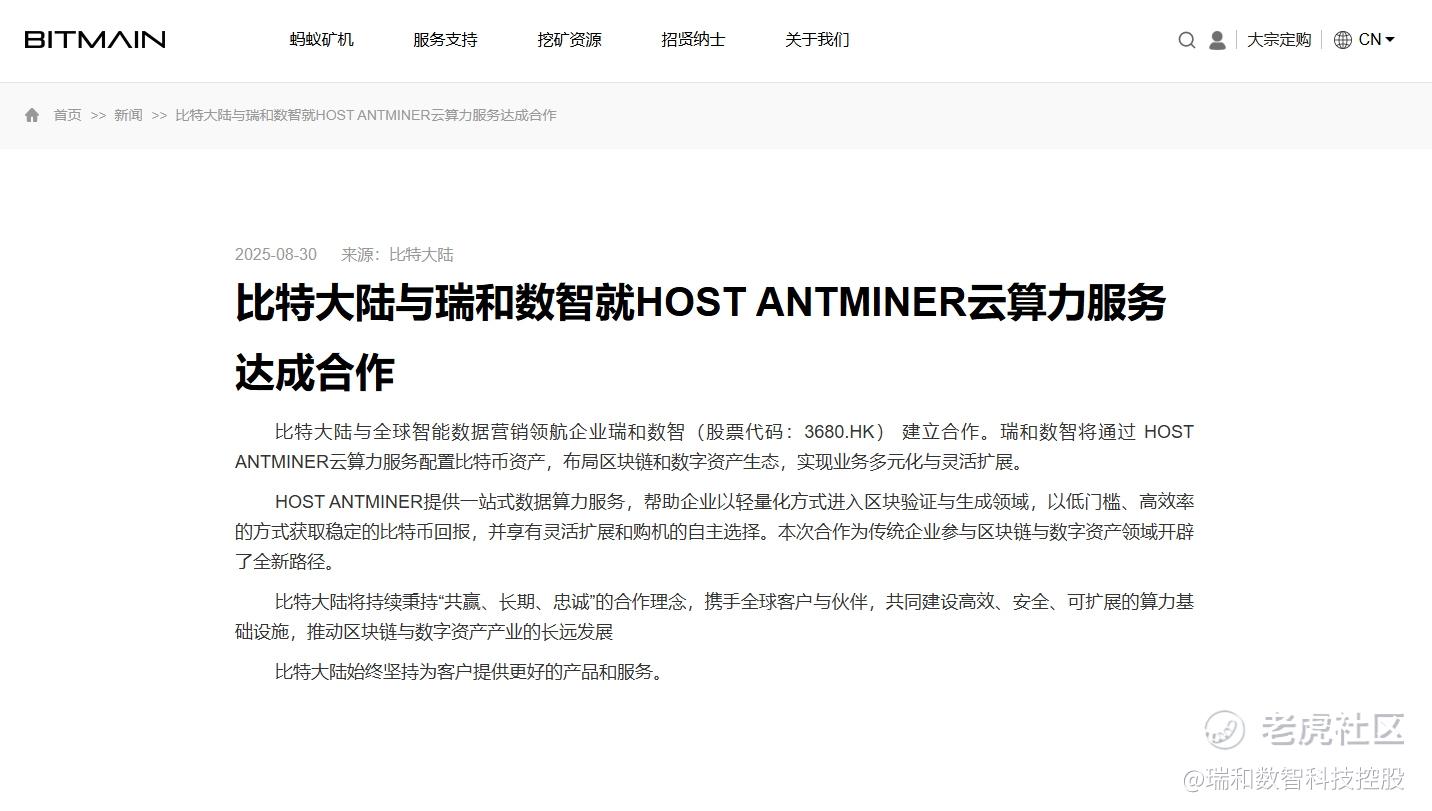Viewport: 1432px width, 811px height.
Task: Click breadcrumb article title text
Action: click(x=366, y=115)
